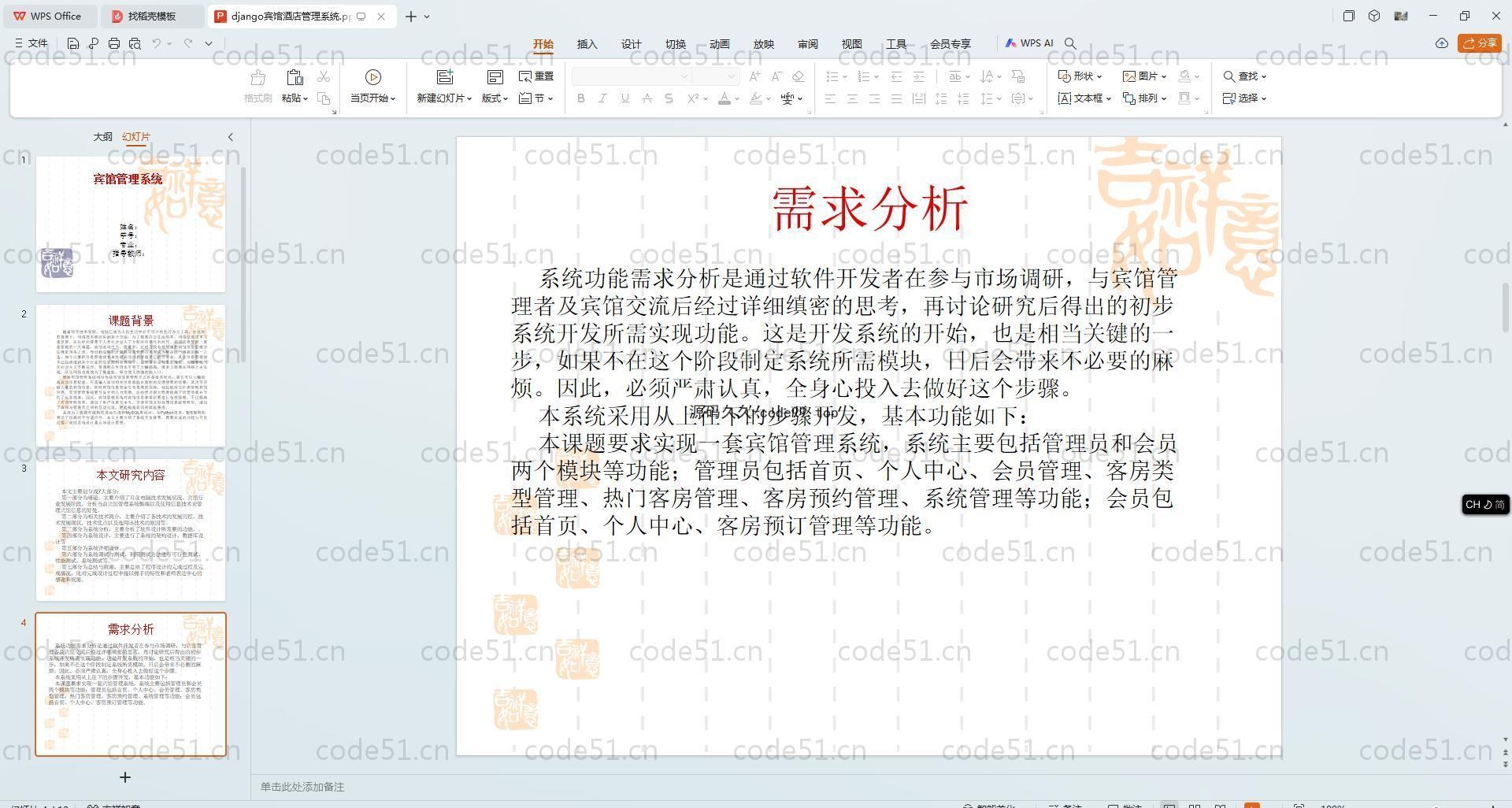Open the Arrange (排列) dropdown
1512x808 pixels.
1145,98
